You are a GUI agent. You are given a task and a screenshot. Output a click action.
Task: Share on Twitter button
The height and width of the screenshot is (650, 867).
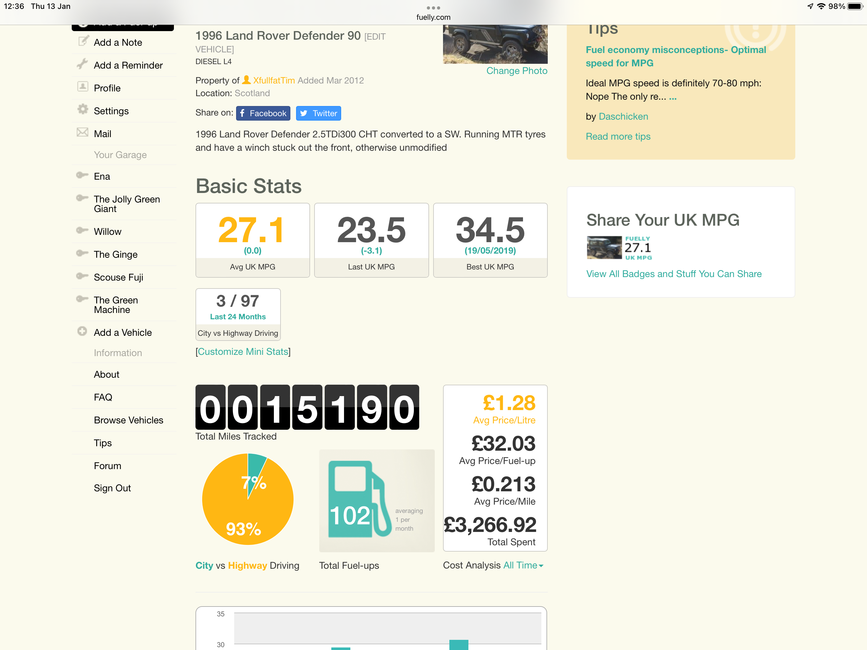click(x=318, y=113)
